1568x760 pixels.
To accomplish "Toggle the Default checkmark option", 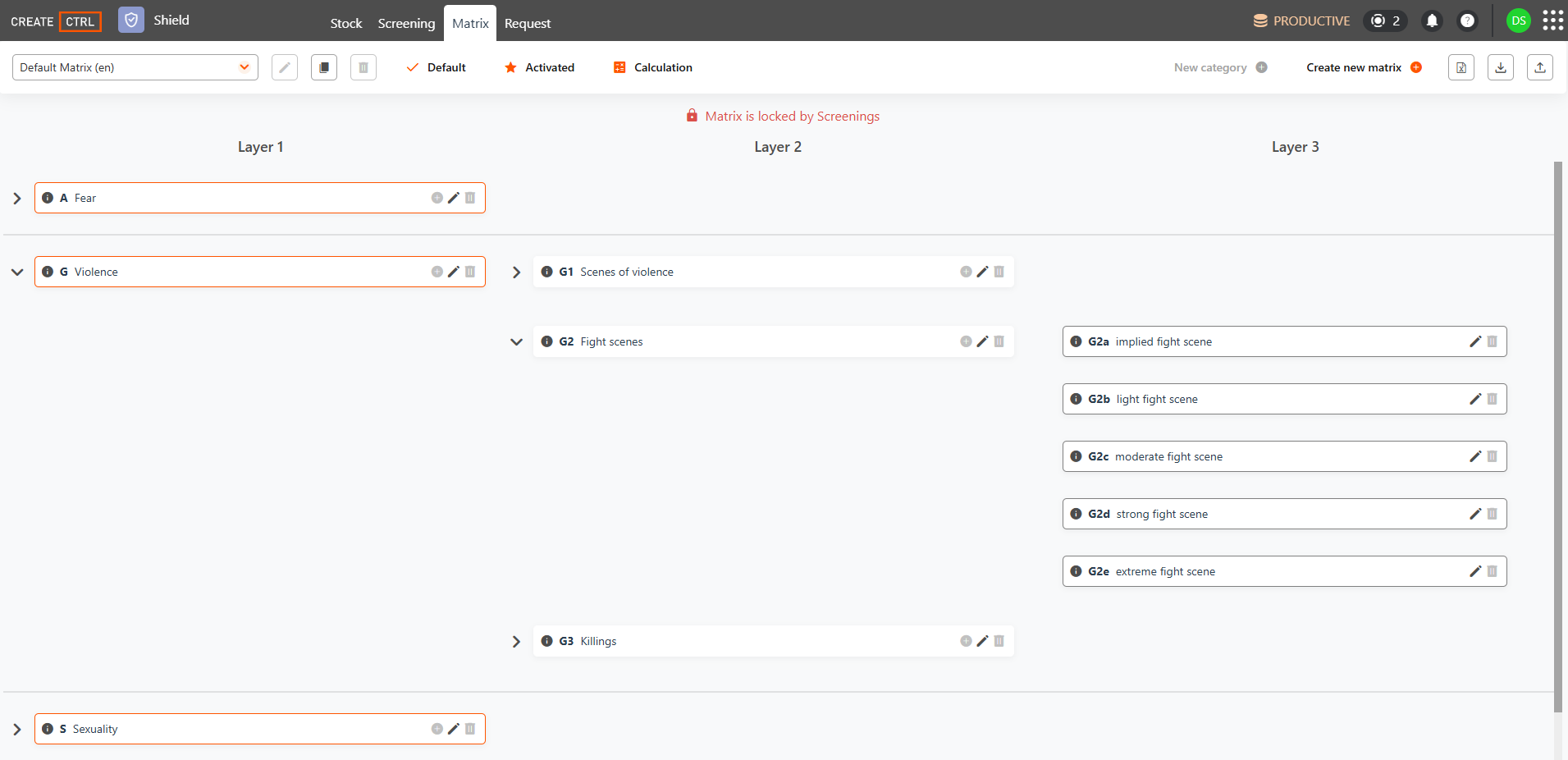I will 437,67.
